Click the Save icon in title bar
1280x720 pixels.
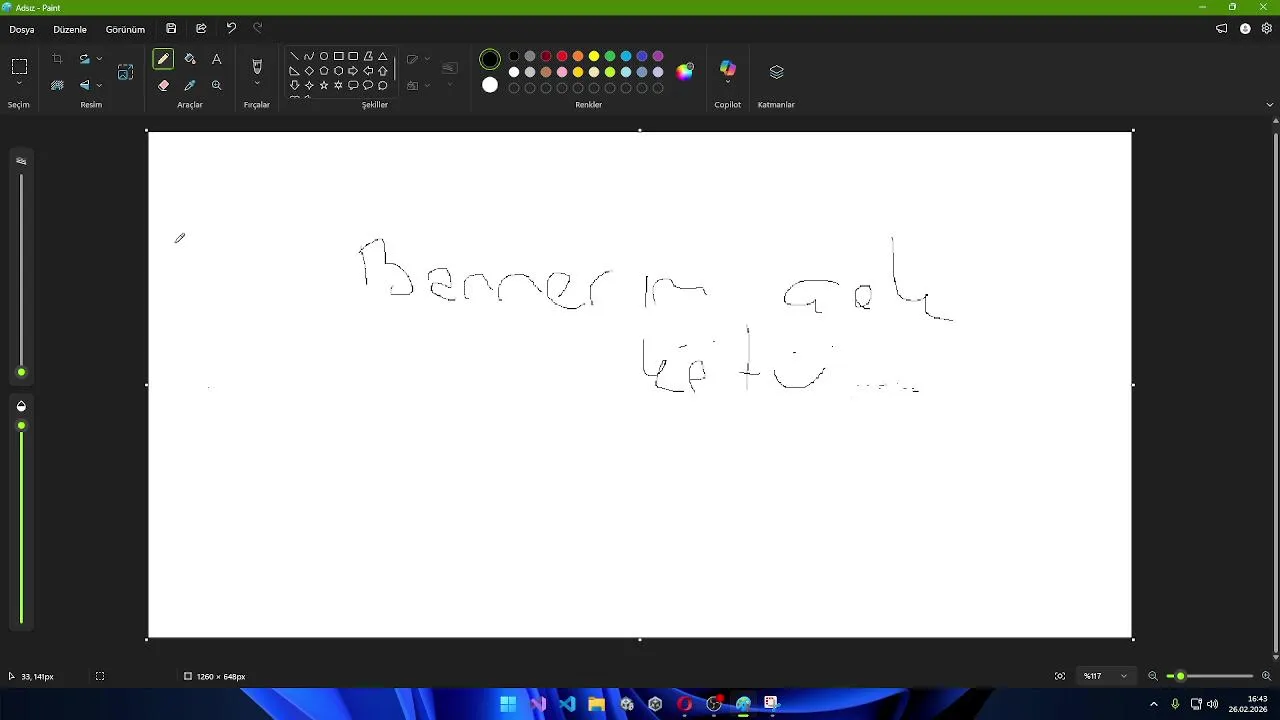(x=171, y=29)
